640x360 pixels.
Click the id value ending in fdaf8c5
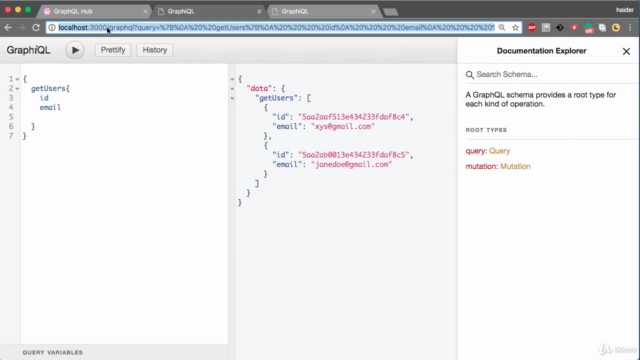[353, 155]
